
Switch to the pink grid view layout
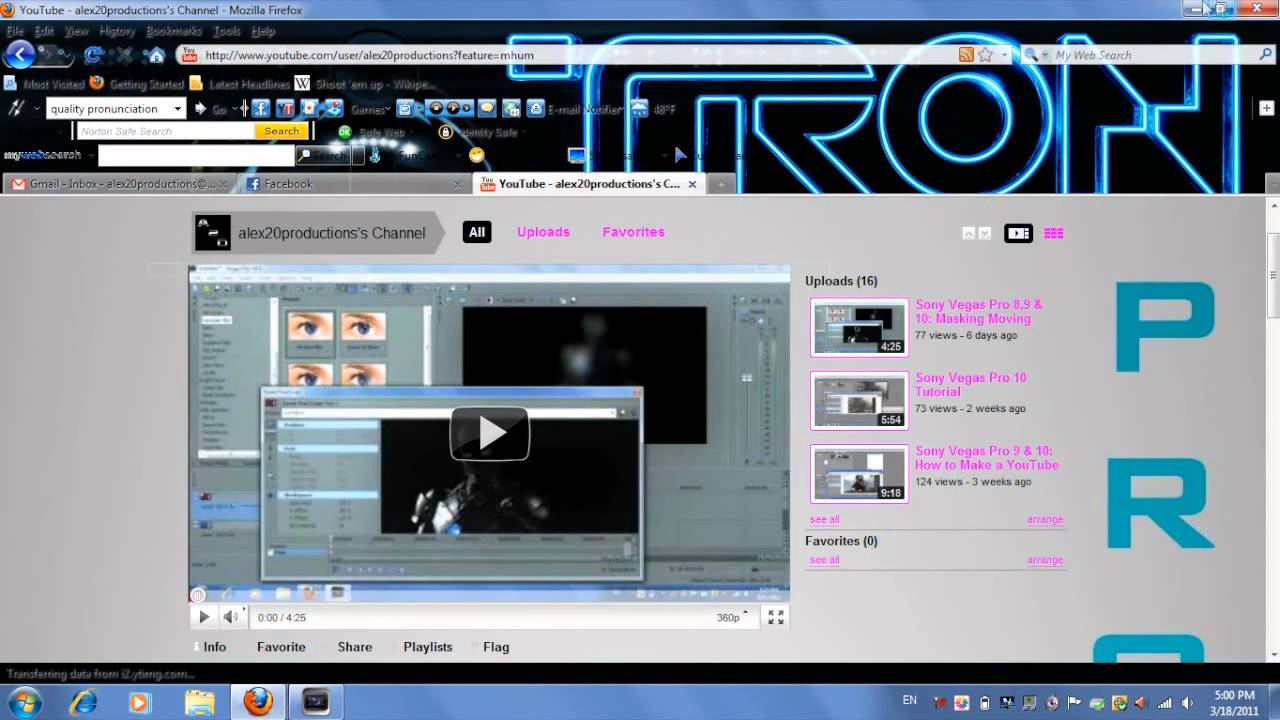tap(1053, 233)
